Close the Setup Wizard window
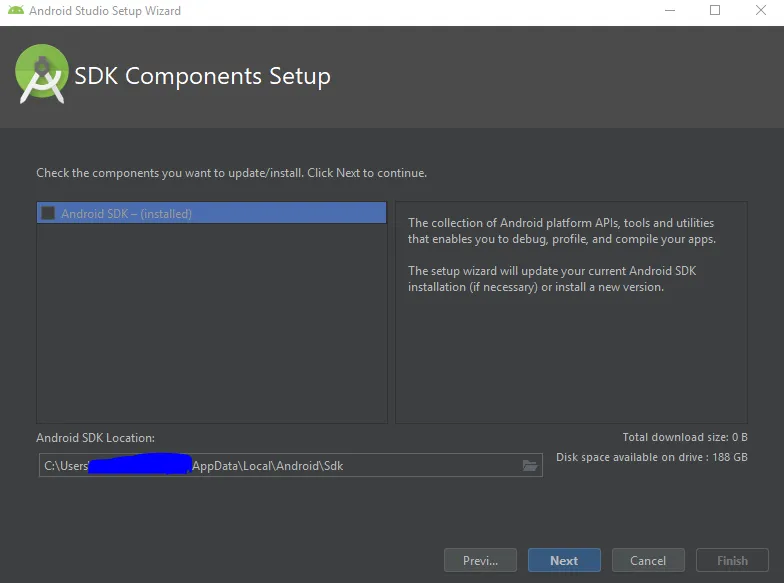 pos(761,11)
